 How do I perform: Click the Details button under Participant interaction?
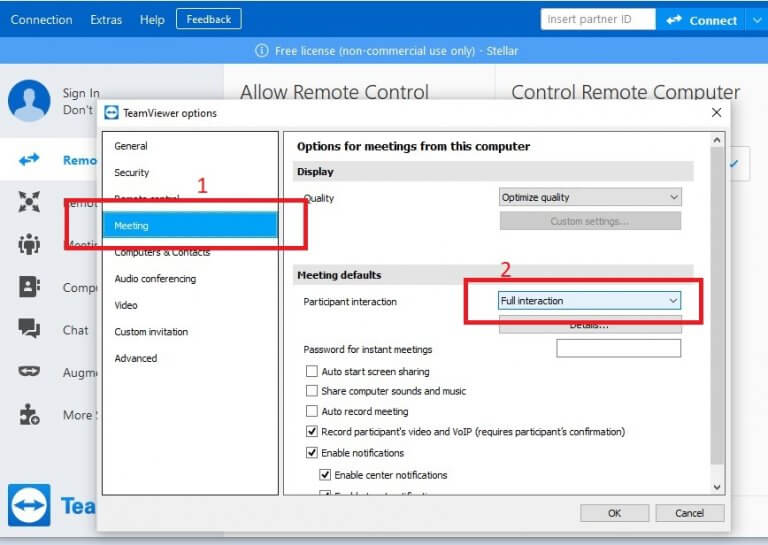(x=590, y=325)
